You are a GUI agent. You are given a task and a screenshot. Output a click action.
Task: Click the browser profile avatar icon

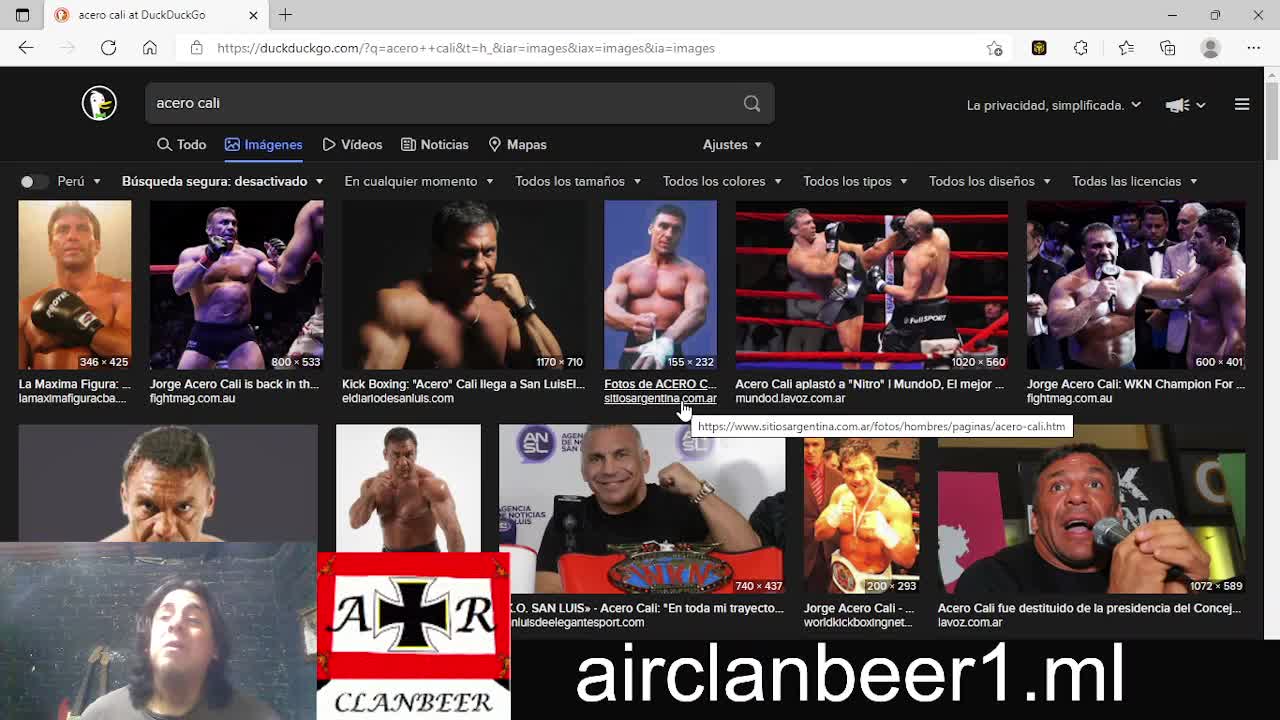coord(1211,48)
